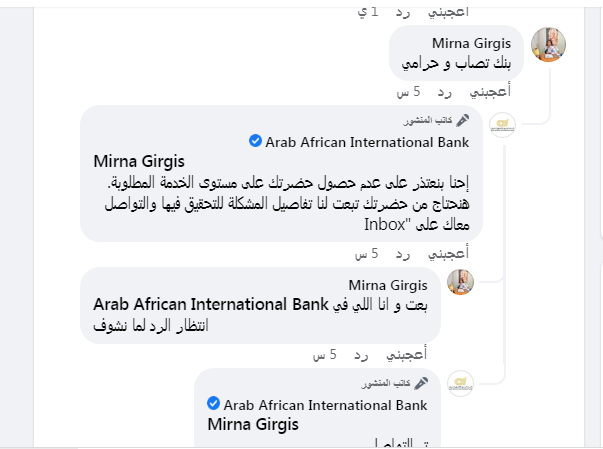
Task: Click the verified badge in the bottom bank reply
Action: point(213,404)
